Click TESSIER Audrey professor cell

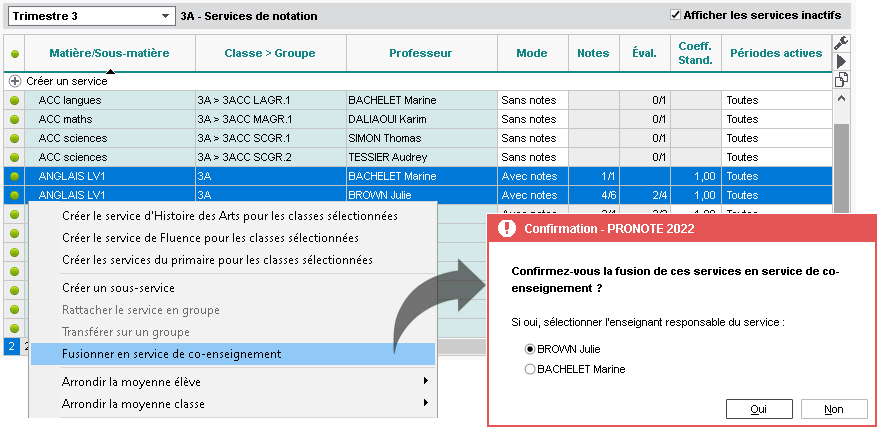[422, 158]
